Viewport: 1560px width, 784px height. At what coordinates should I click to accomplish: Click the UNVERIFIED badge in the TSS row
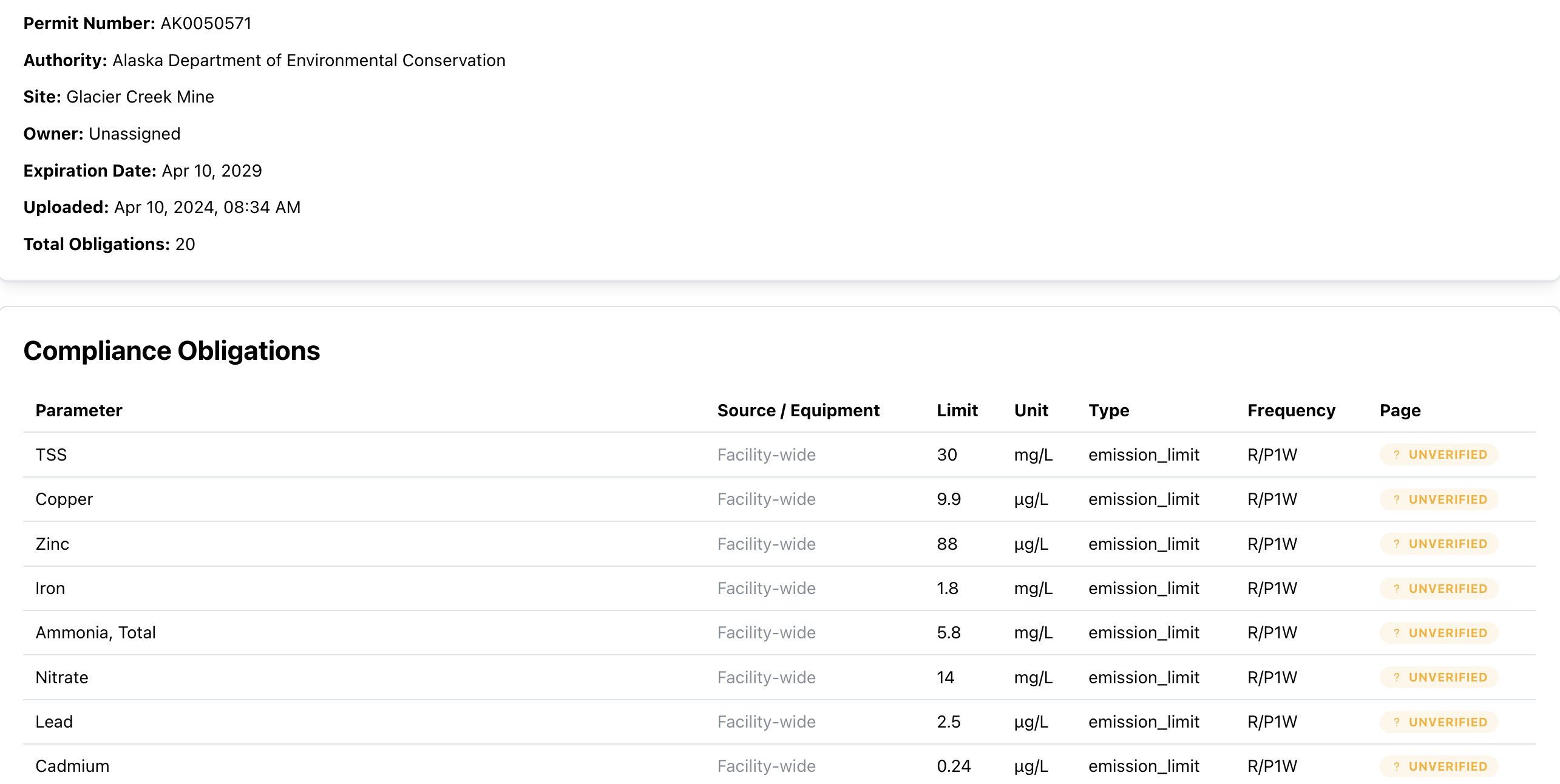[x=1439, y=455]
